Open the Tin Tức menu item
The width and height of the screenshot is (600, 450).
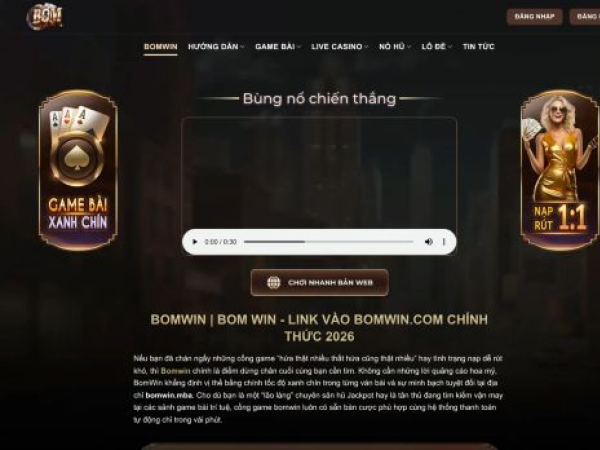pyautogui.click(x=478, y=47)
